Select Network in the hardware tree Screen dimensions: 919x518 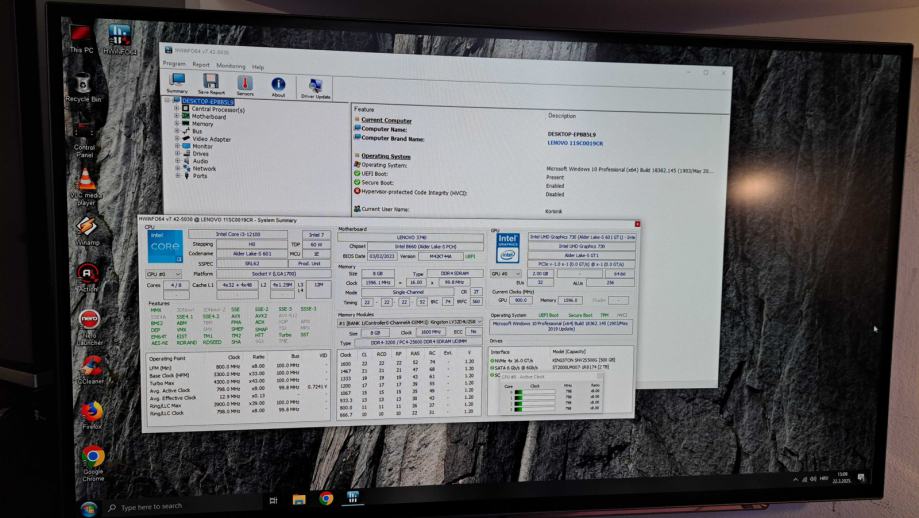coord(205,168)
